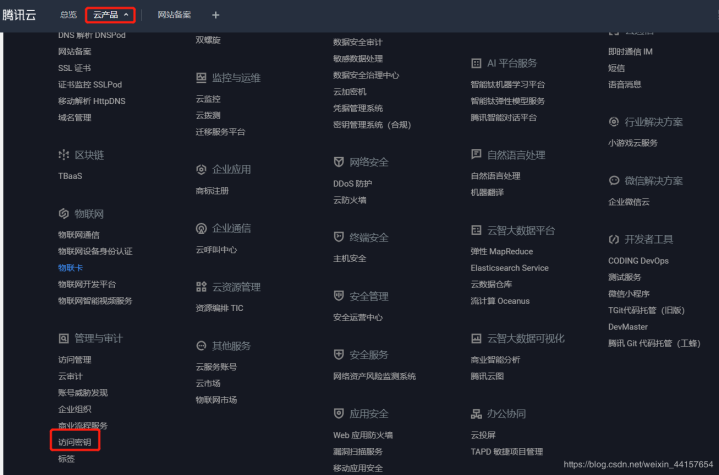Click the 办公协同 category icon
The width and height of the screenshot is (719, 475).
tap(476, 414)
